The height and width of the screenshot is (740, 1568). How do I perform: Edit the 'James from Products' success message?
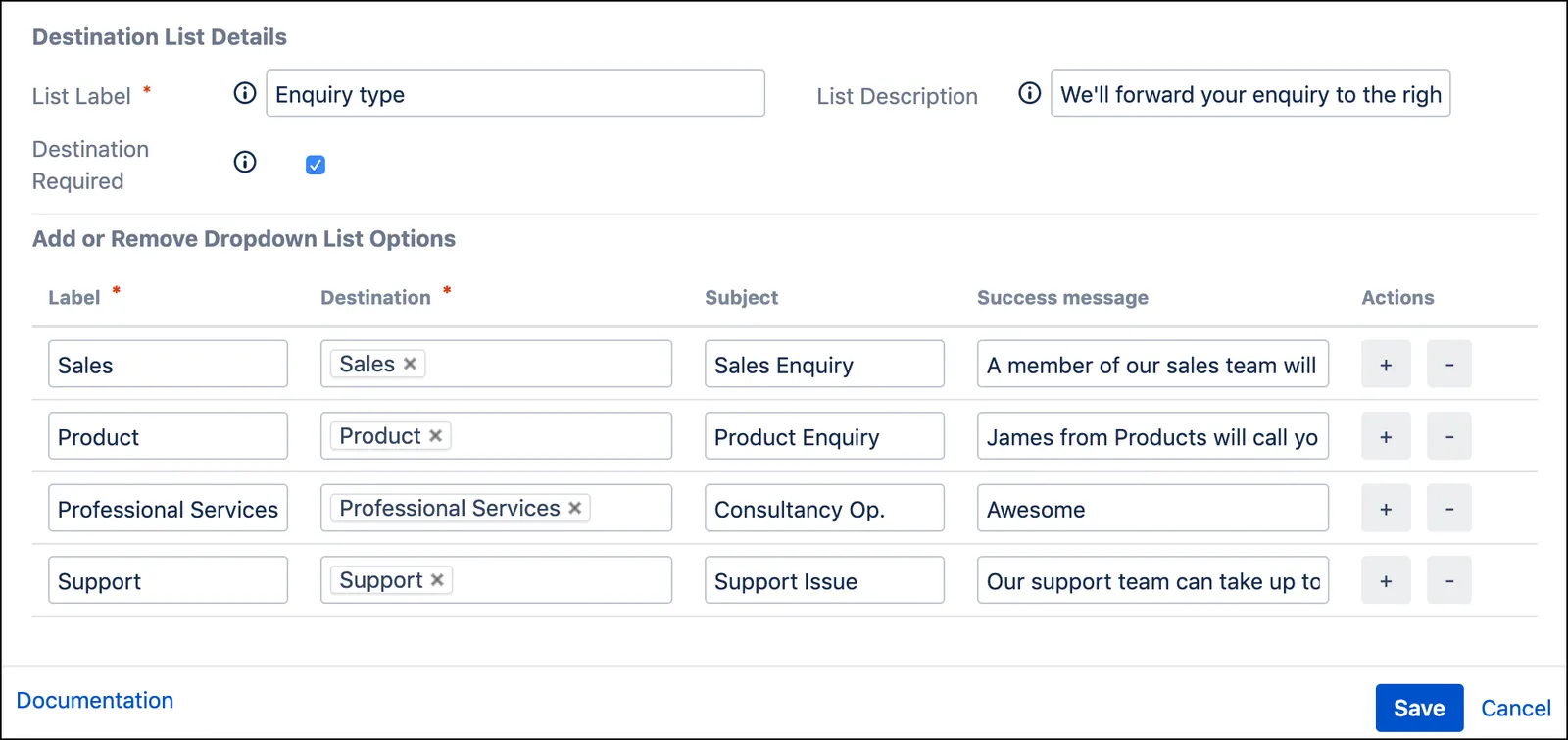pyautogui.click(x=1152, y=436)
